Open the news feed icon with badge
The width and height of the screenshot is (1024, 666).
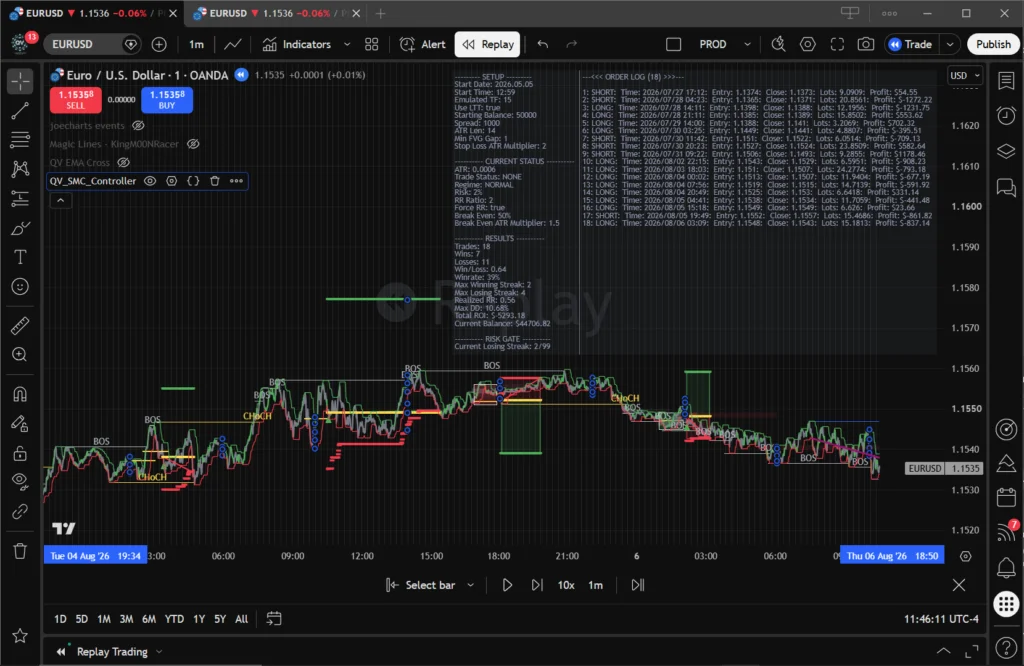coord(1006,531)
